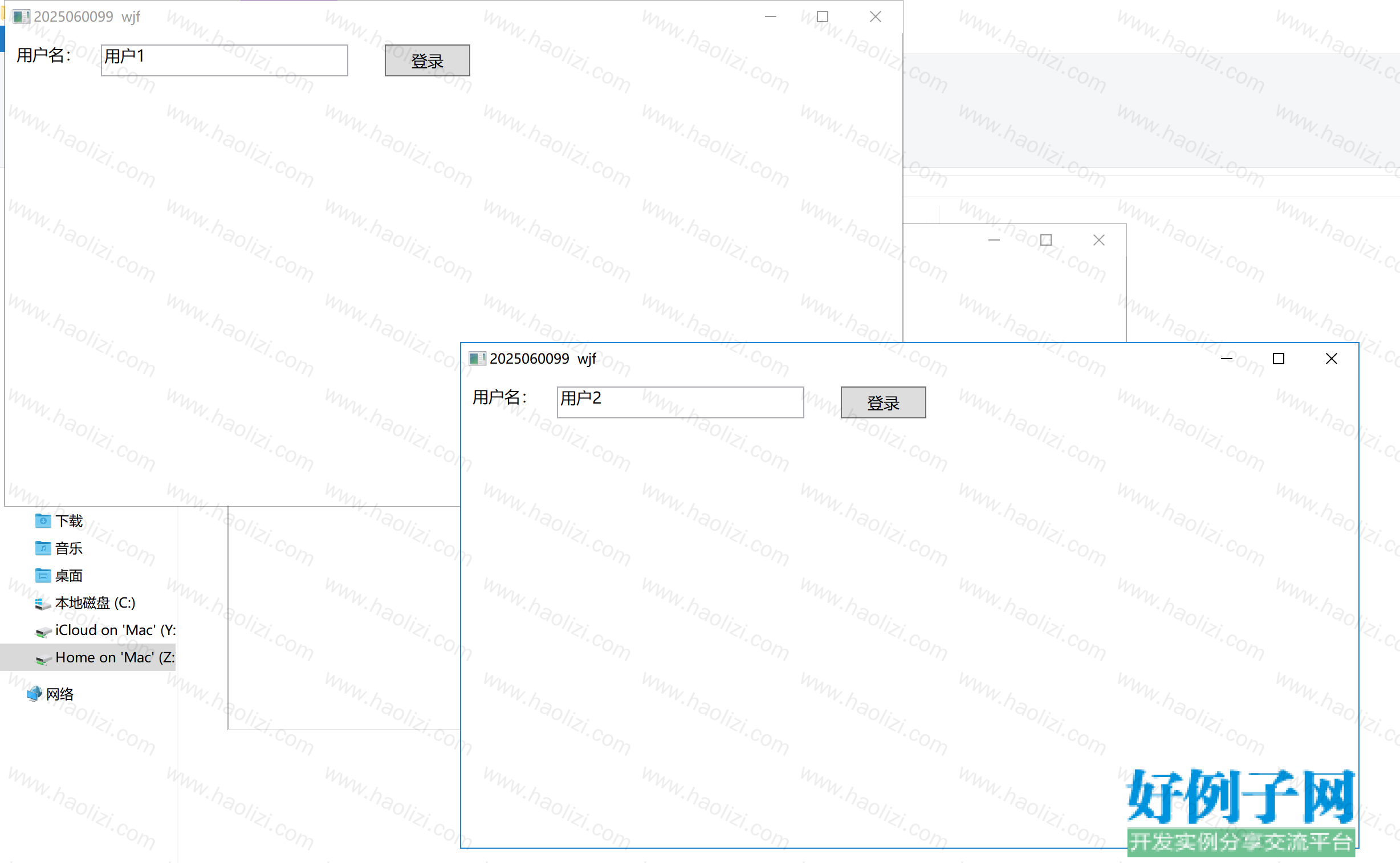This screenshot has width=1400, height=863.
Task: Click the 登录 button in the 用户2 window
Action: point(883,402)
